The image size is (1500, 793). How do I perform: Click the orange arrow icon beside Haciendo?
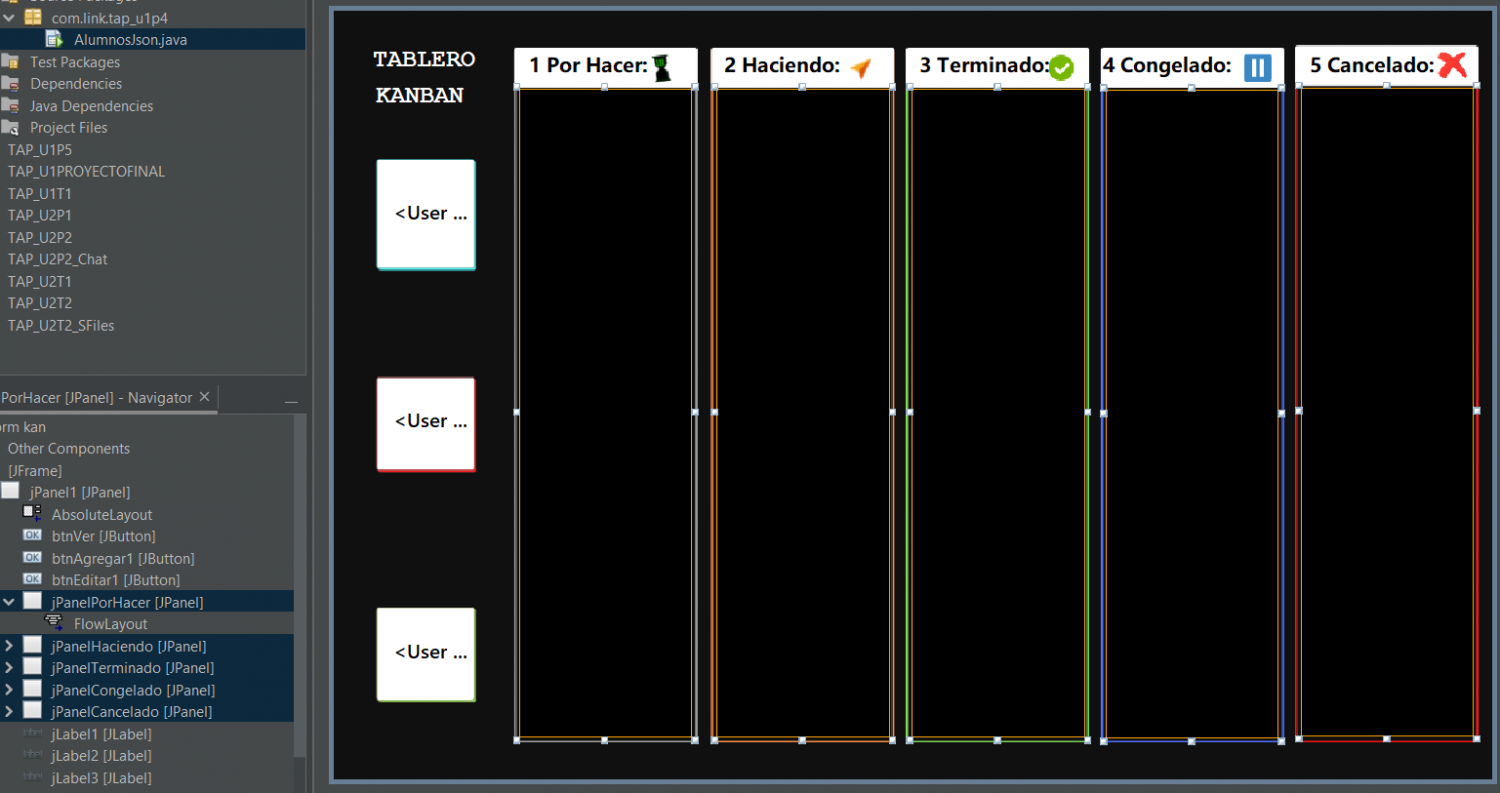point(861,68)
